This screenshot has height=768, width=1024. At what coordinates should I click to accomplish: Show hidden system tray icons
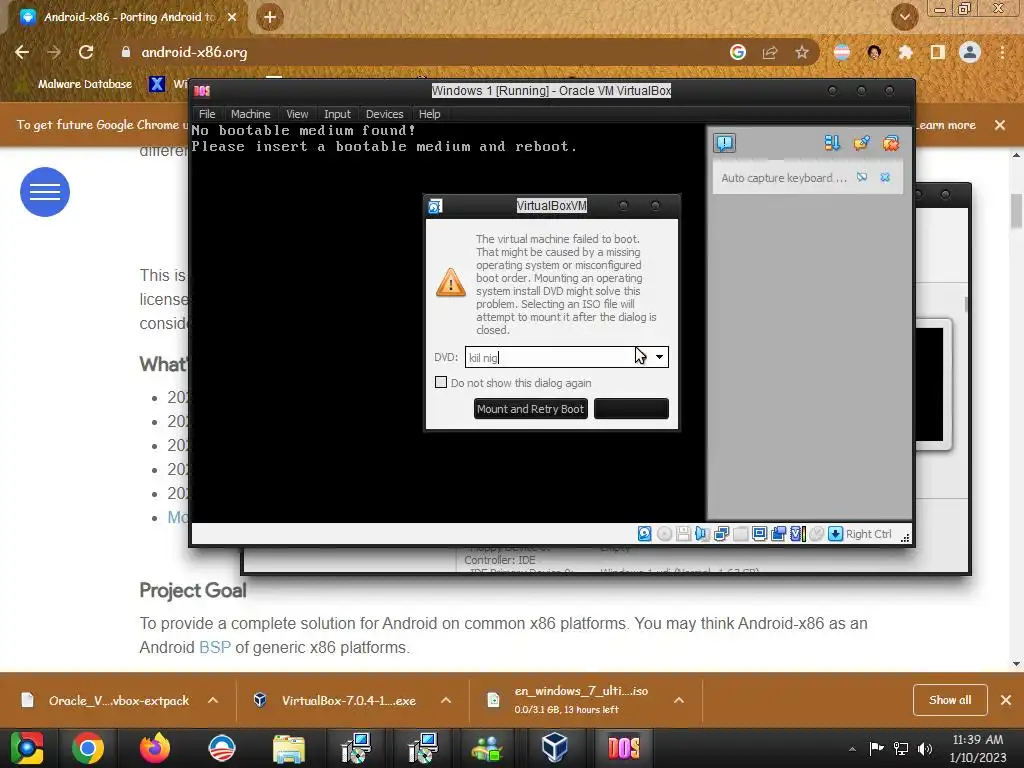pyautogui.click(x=852, y=749)
